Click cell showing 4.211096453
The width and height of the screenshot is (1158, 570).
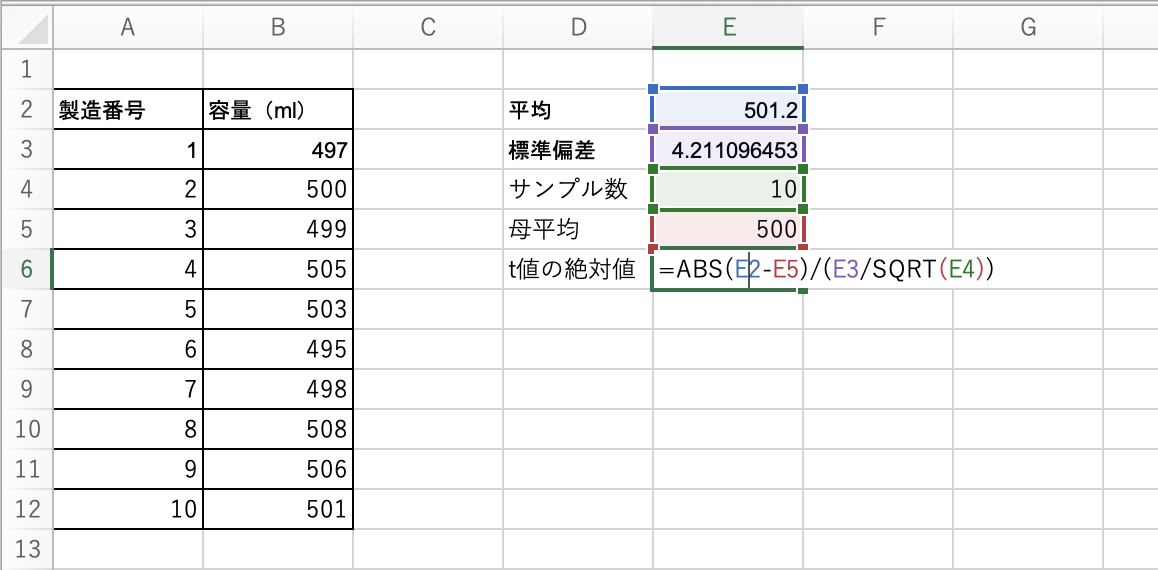click(x=728, y=150)
